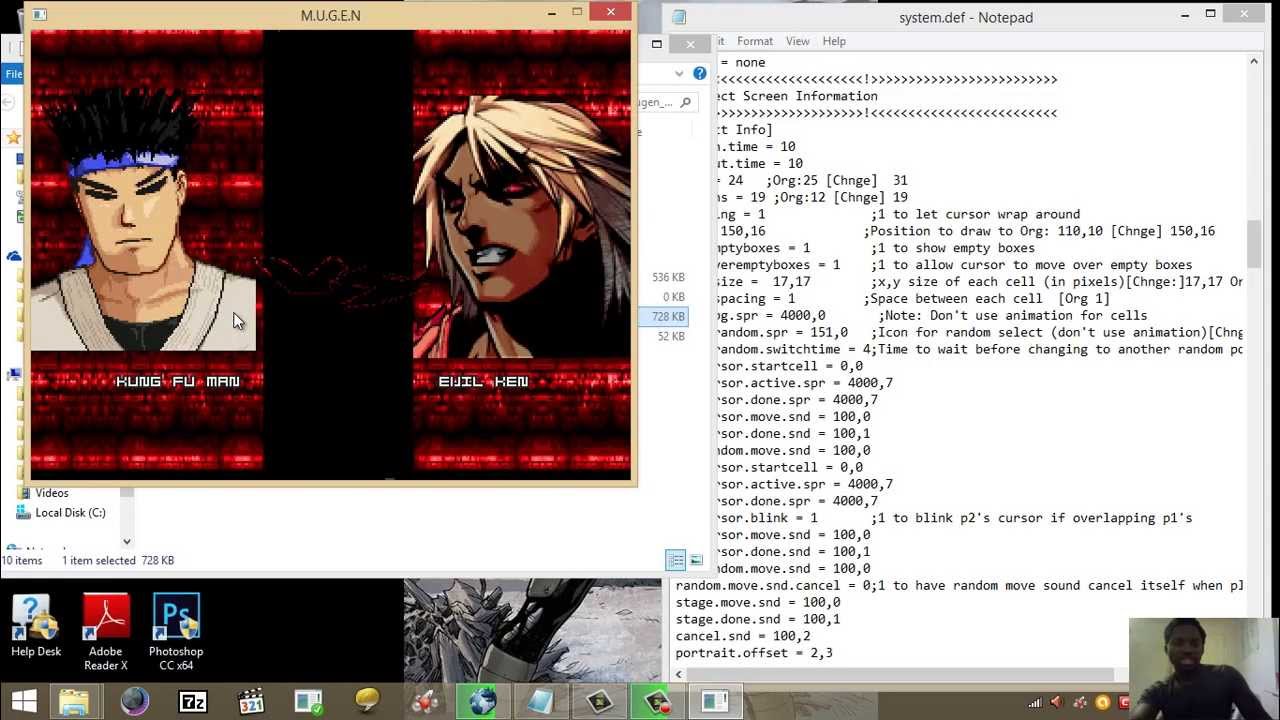1280x720 pixels.
Task: Click the Evil Ken portrait
Action: [x=522, y=228]
